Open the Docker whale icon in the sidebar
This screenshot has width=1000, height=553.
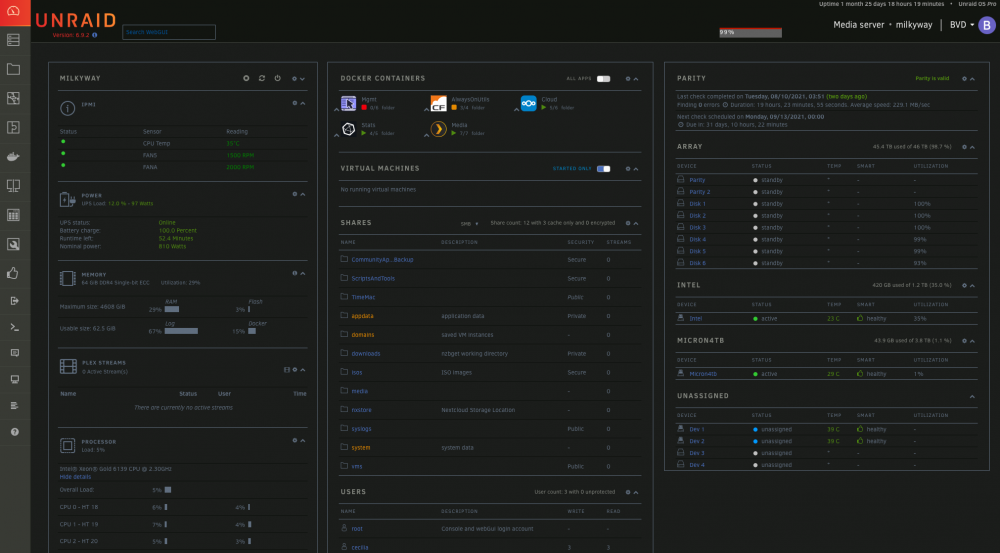tap(13, 156)
